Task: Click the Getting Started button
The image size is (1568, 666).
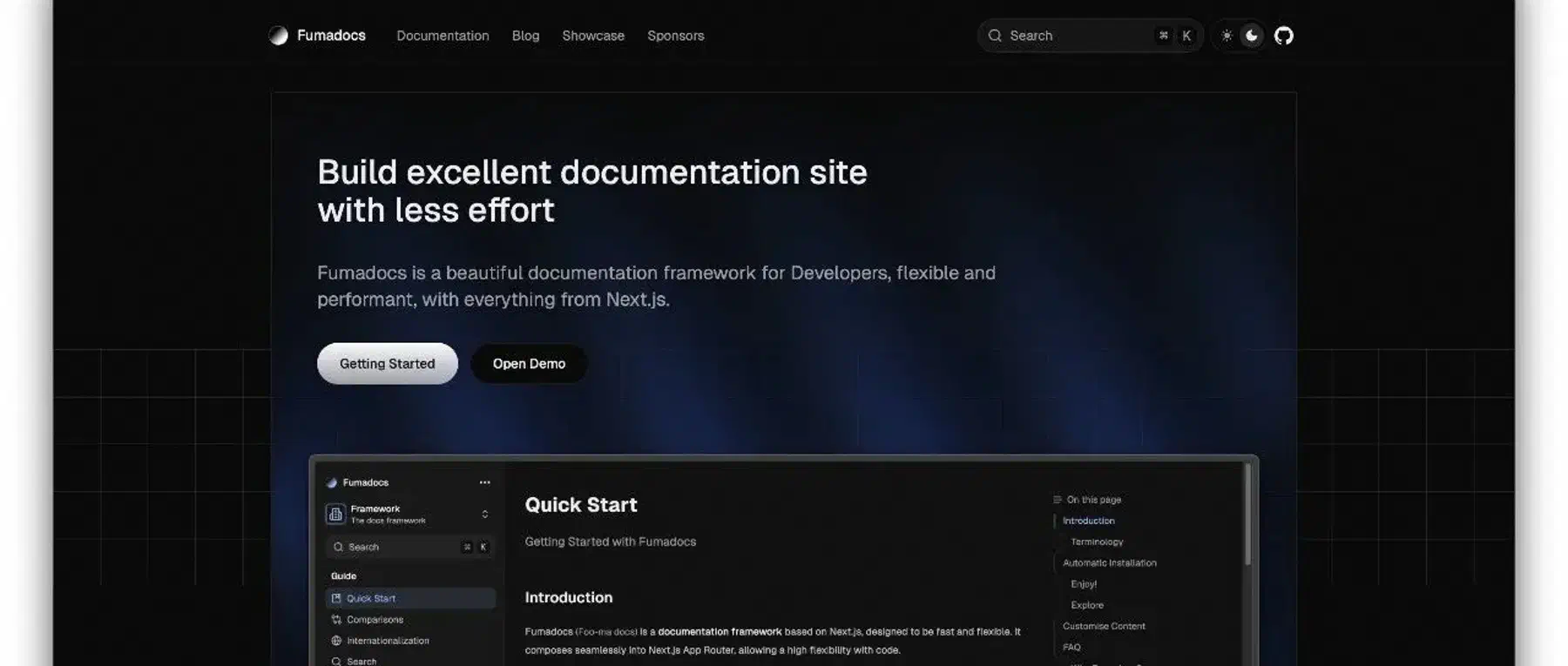Action: tap(387, 363)
